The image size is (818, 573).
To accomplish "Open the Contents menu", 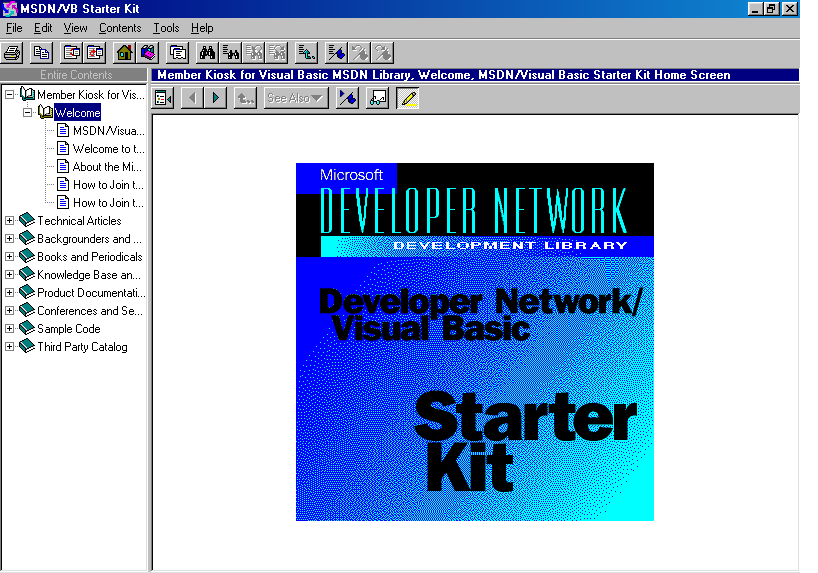I will click(120, 28).
